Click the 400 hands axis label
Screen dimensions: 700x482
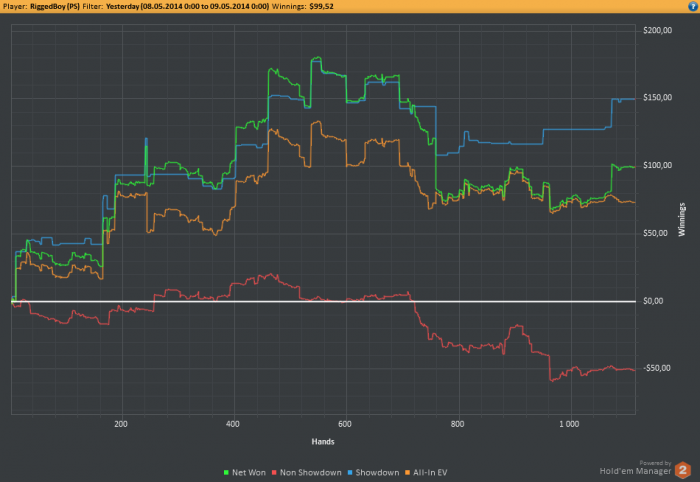233,424
